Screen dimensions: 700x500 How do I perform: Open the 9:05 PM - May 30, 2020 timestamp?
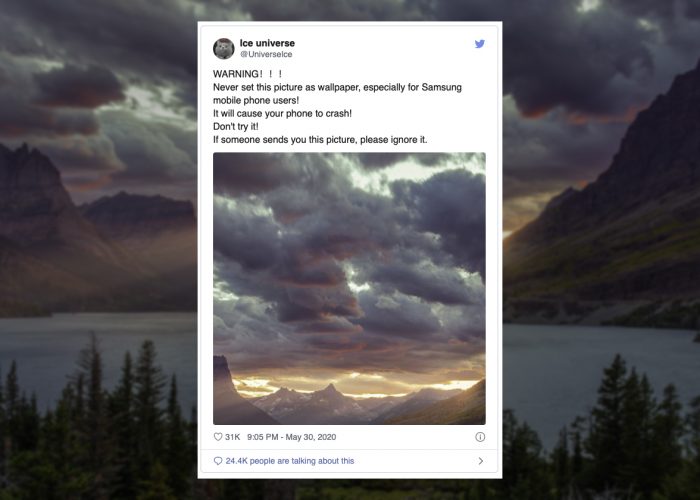(x=292, y=437)
